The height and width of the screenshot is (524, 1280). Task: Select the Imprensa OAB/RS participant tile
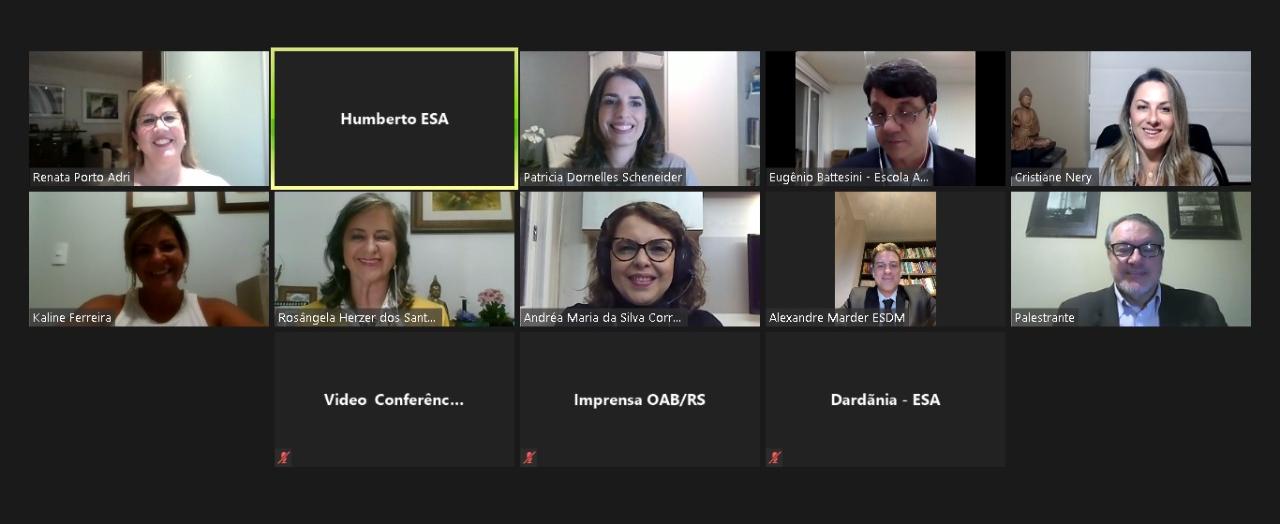click(640, 399)
